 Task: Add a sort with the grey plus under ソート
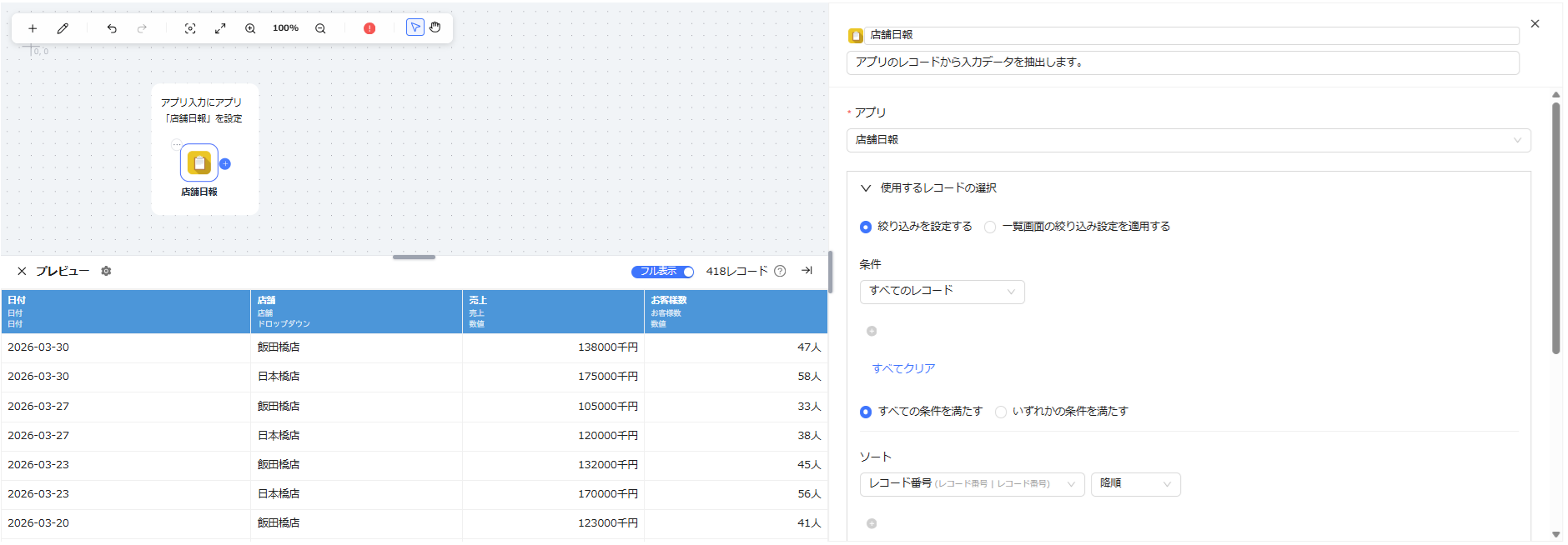872,523
